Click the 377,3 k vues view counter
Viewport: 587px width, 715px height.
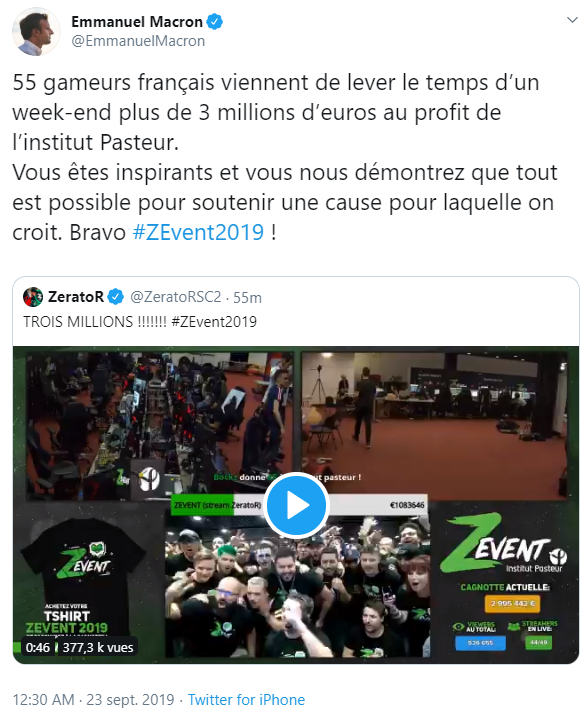(x=98, y=648)
